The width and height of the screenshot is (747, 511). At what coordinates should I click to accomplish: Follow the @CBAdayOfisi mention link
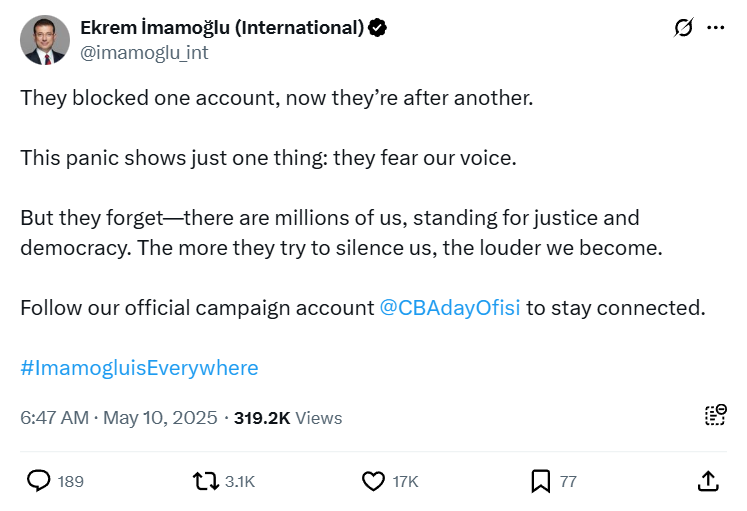pos(450,307)
